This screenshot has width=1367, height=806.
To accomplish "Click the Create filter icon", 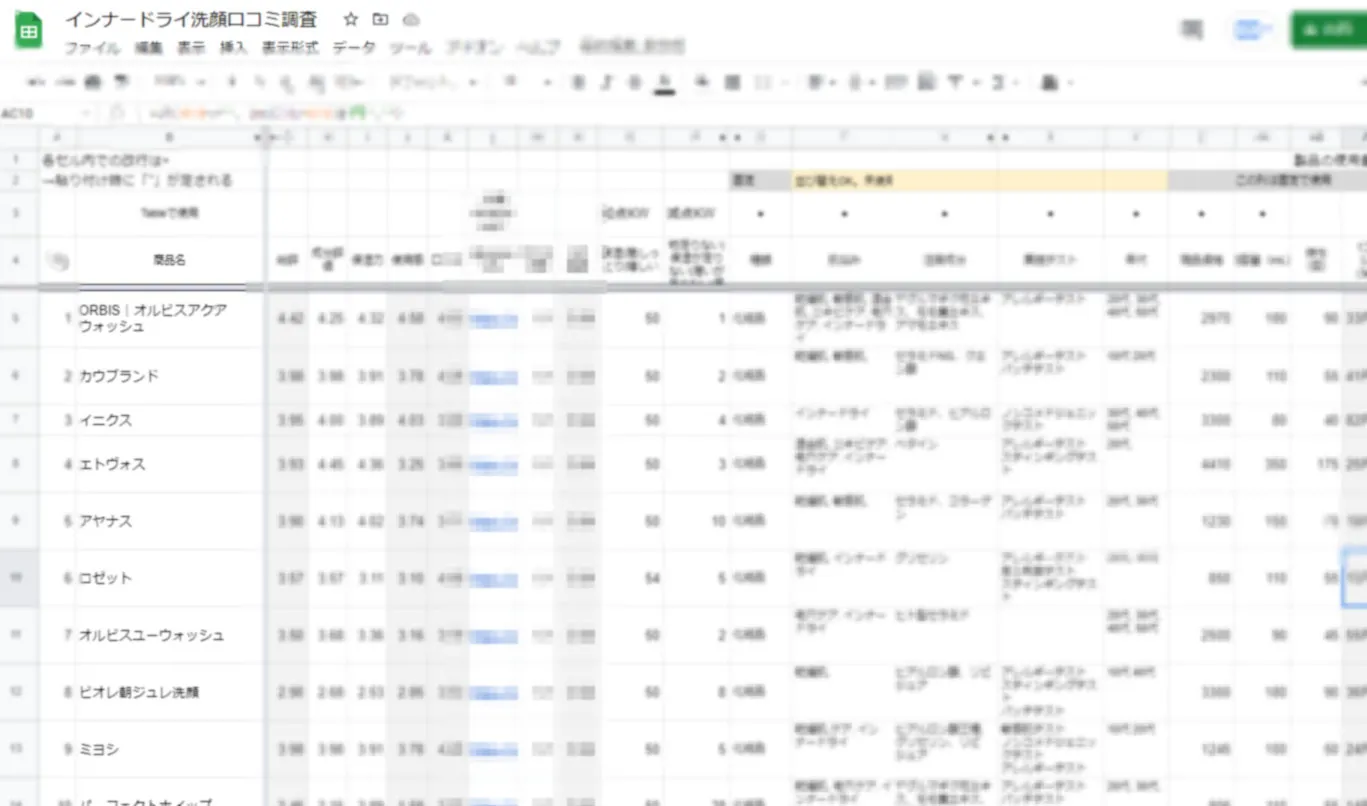I will click(955, 82).
